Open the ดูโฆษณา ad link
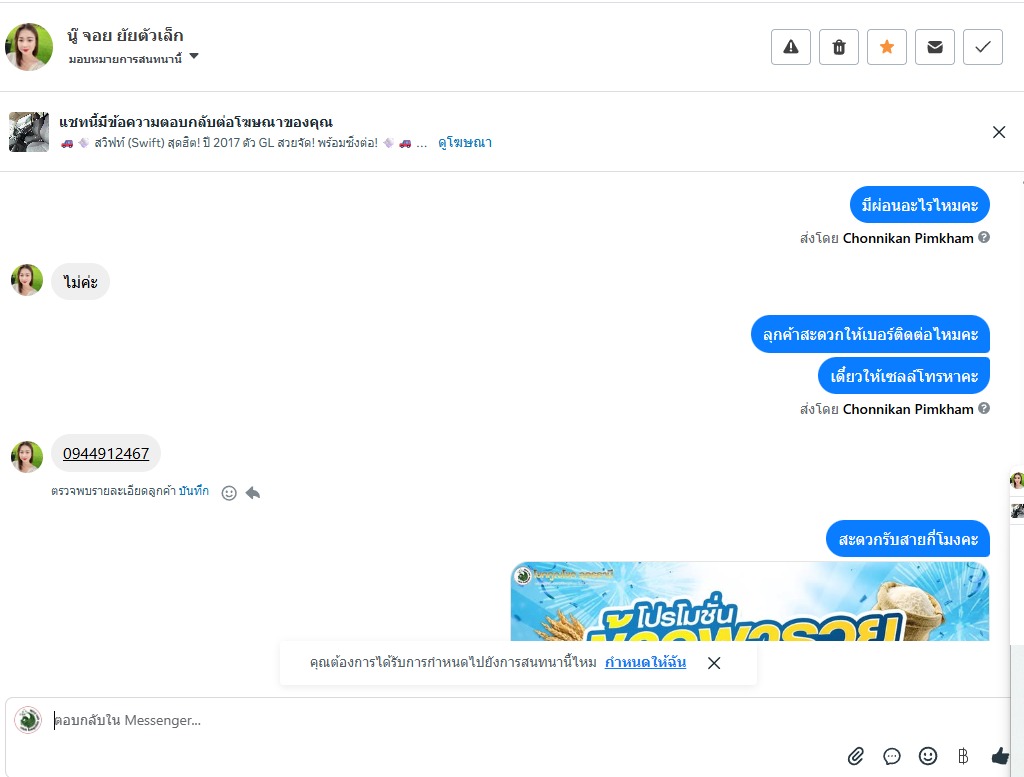The image size is (1024, 777). tap(464, 142)
